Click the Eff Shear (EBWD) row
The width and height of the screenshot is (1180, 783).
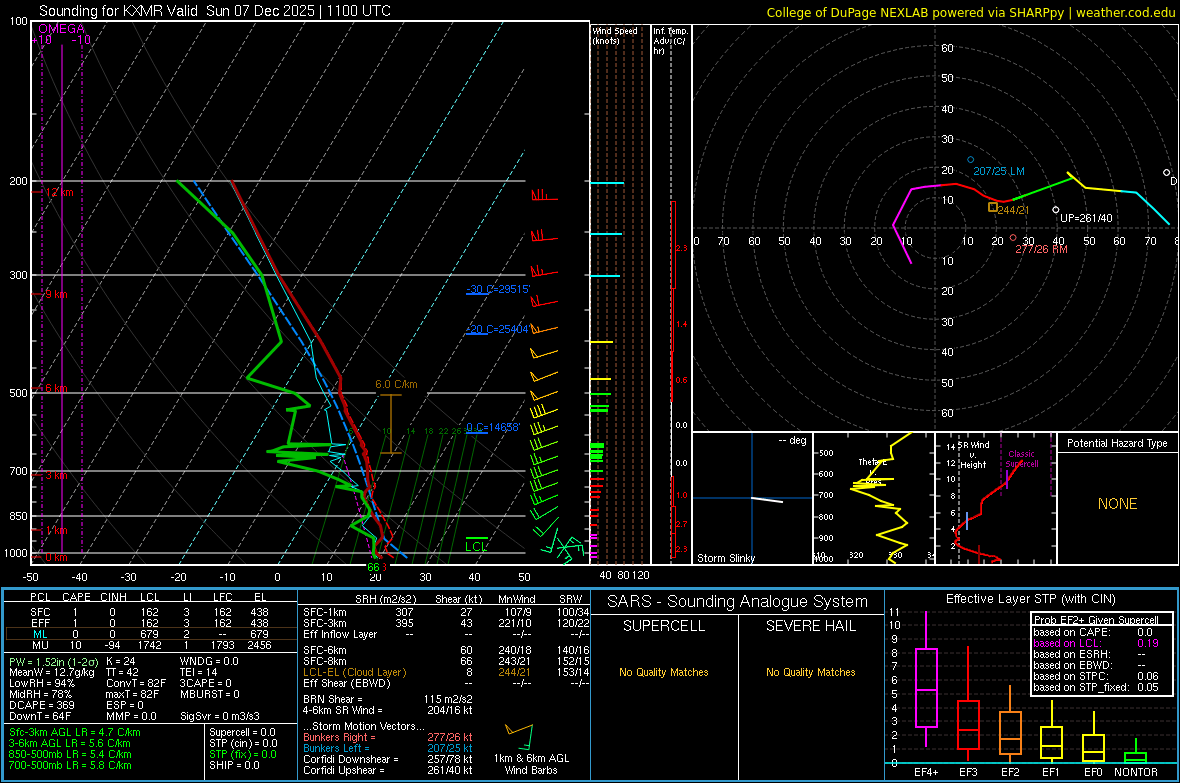pyautogui.click(x=446, y=683)
